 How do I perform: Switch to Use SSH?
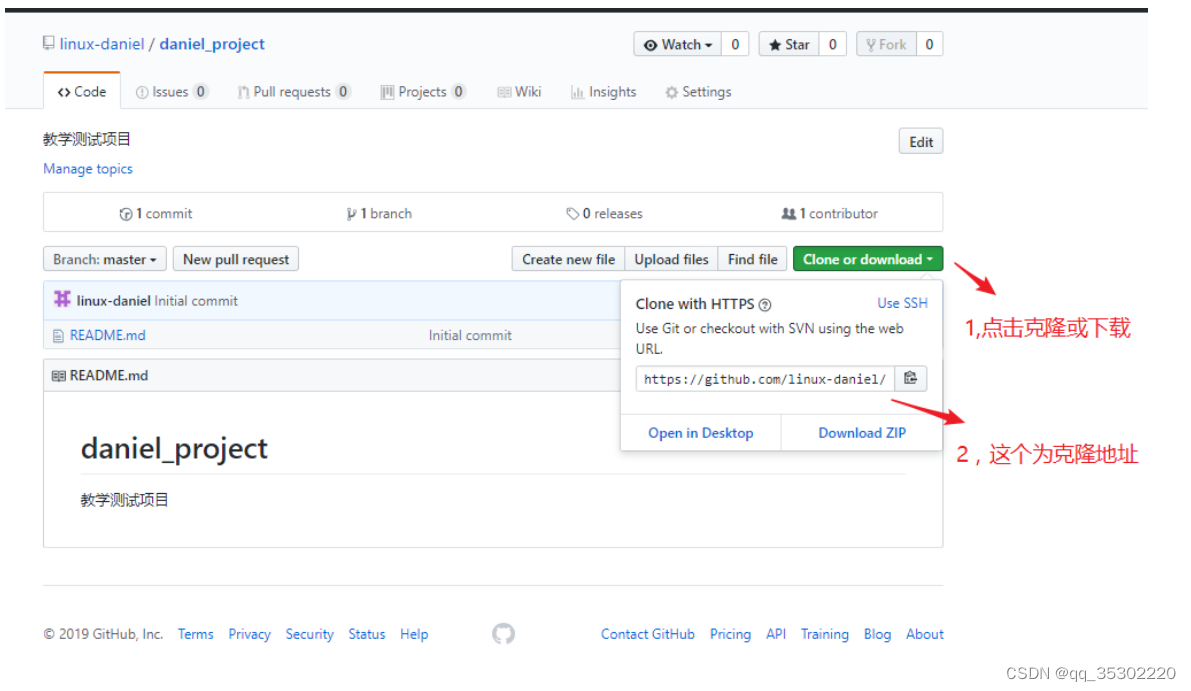pyautogui.click(x=902, y=303)
